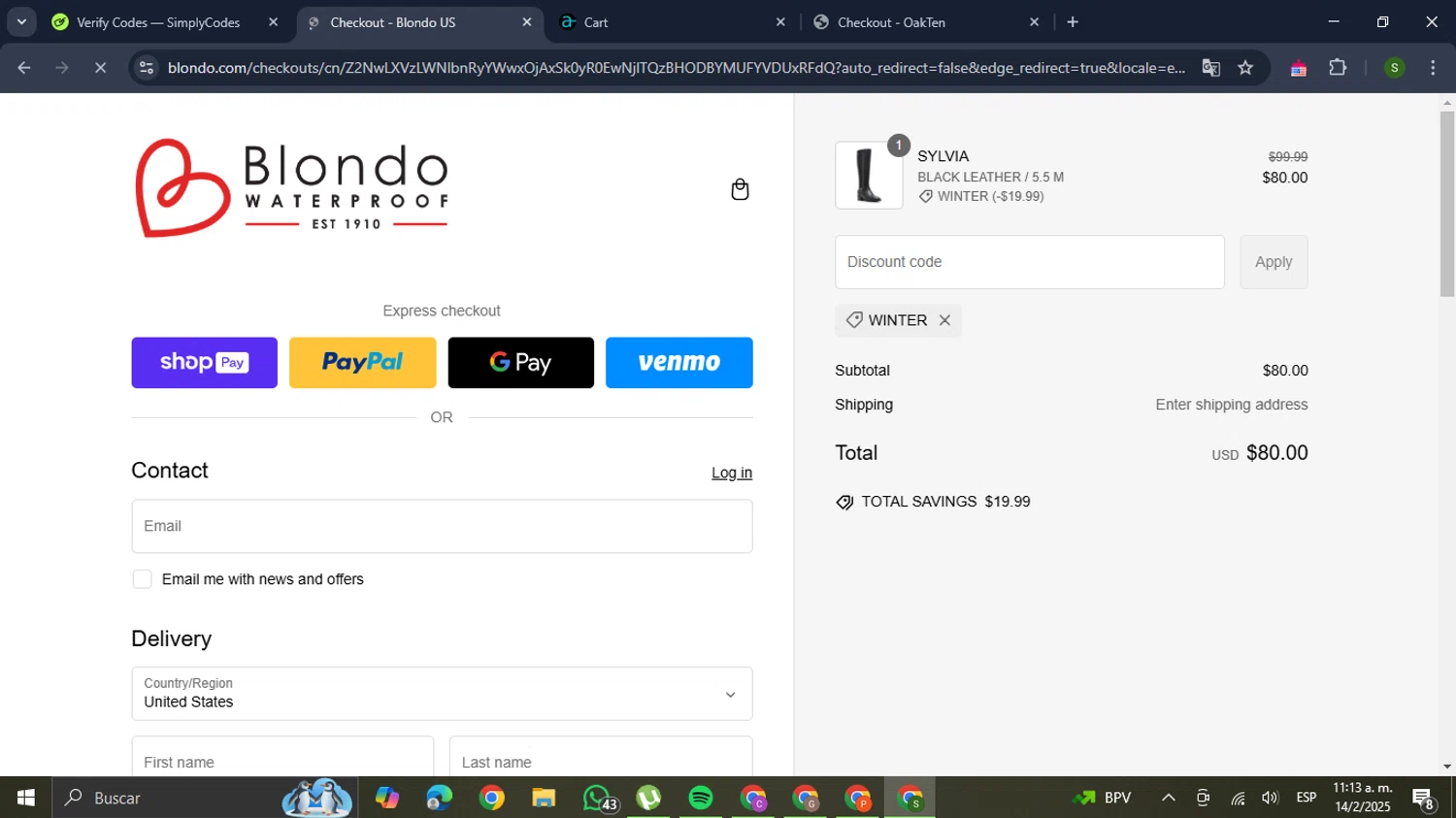Click the SYLVIA boot product thumbnail

click(x=869, y=176)
